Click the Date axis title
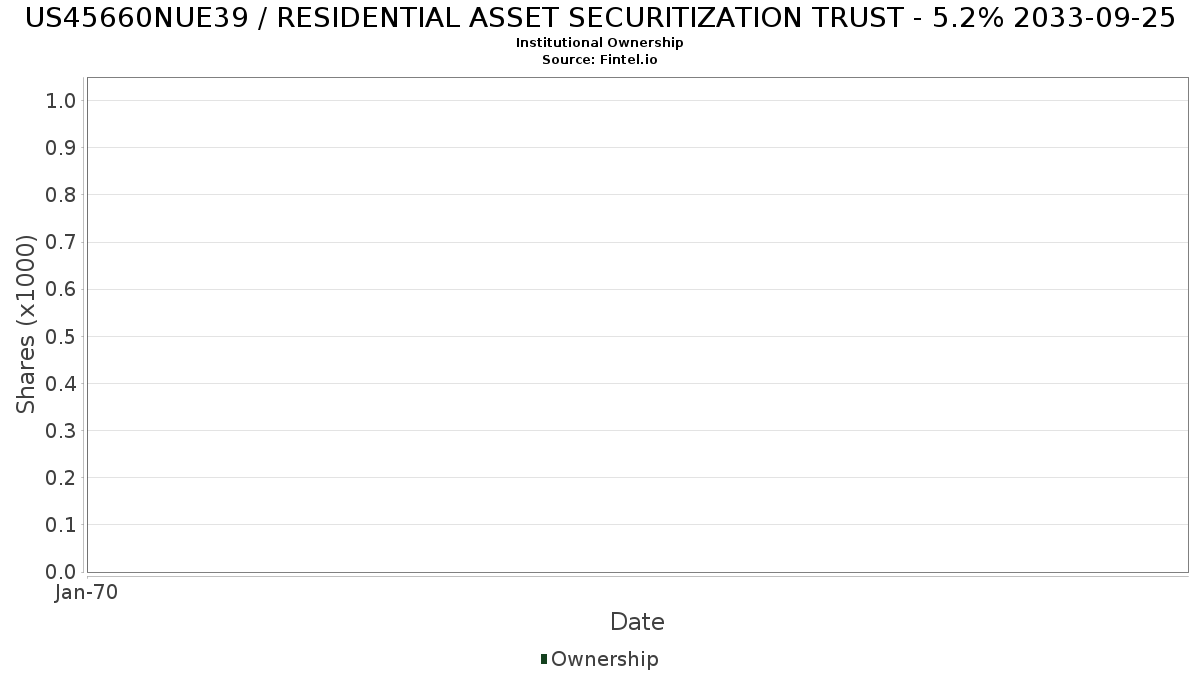This screenshot has height=675, width=1200. (x=637, y=622)
